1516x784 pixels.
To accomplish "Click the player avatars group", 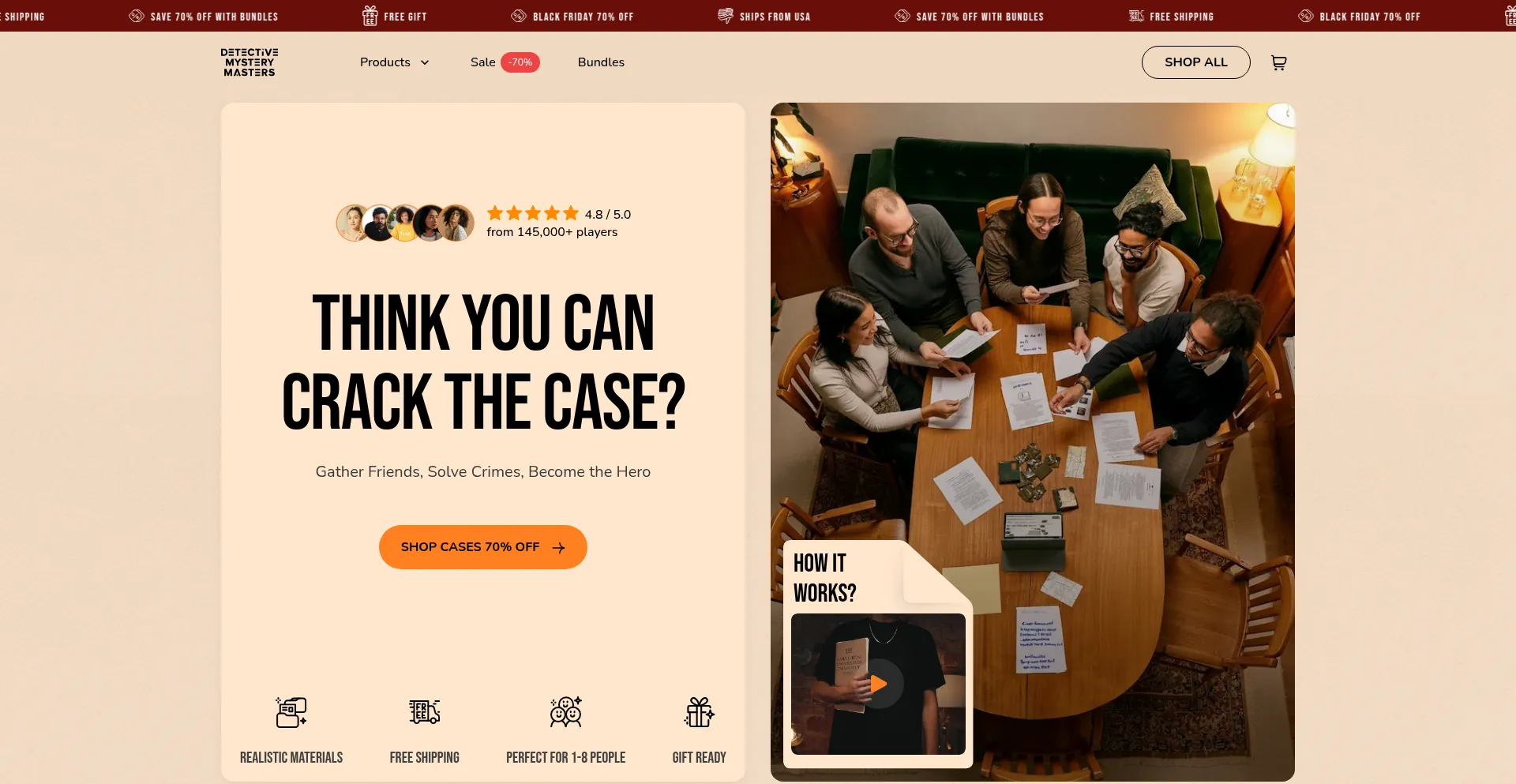I will pos(405,223).
